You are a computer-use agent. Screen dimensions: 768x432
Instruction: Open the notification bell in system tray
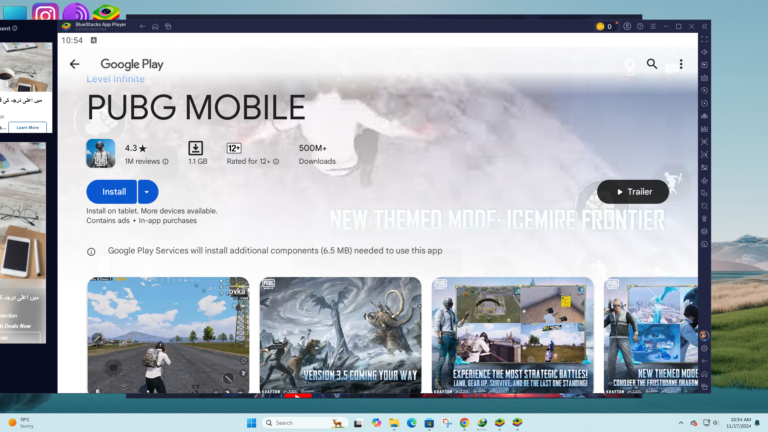click(x=757, y=423)
